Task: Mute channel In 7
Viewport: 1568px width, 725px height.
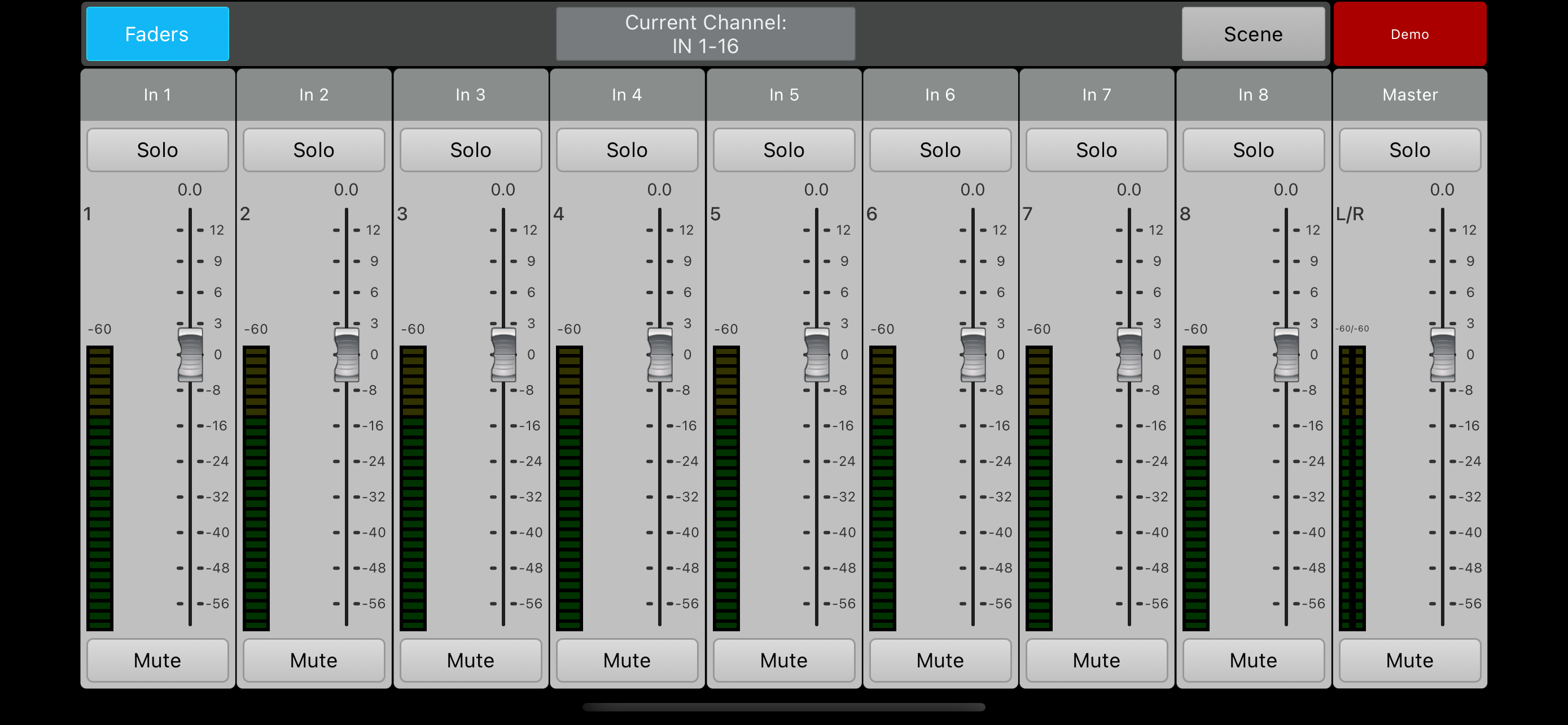Action: point(1097,660)
